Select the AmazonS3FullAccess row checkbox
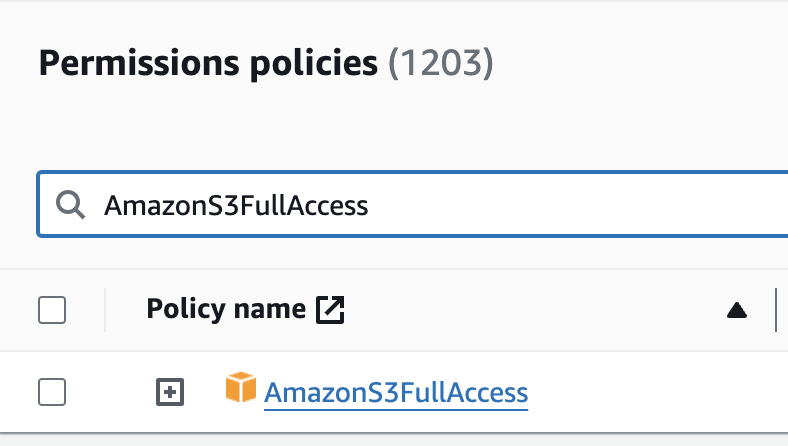The image size is (788, 446). pos(52,393)
